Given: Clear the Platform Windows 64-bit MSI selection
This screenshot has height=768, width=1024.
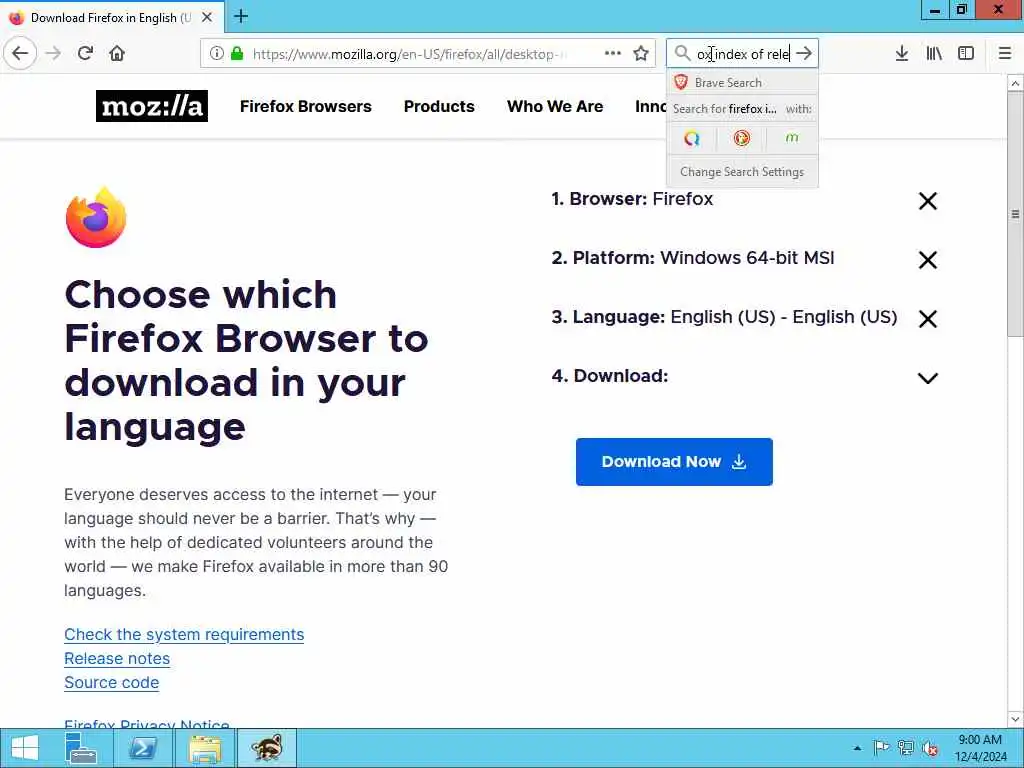Looking at the screenshot, I should point(928,260).
